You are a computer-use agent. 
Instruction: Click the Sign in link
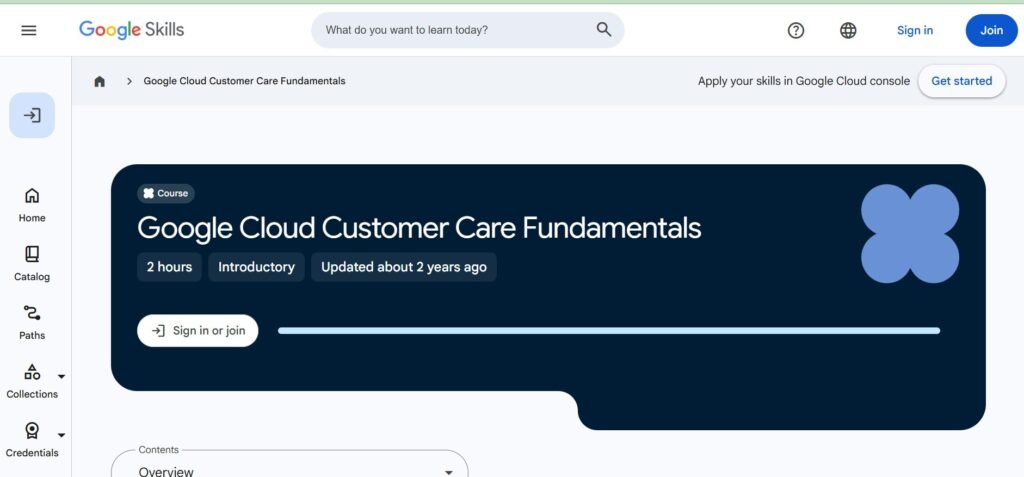point(914,30)
